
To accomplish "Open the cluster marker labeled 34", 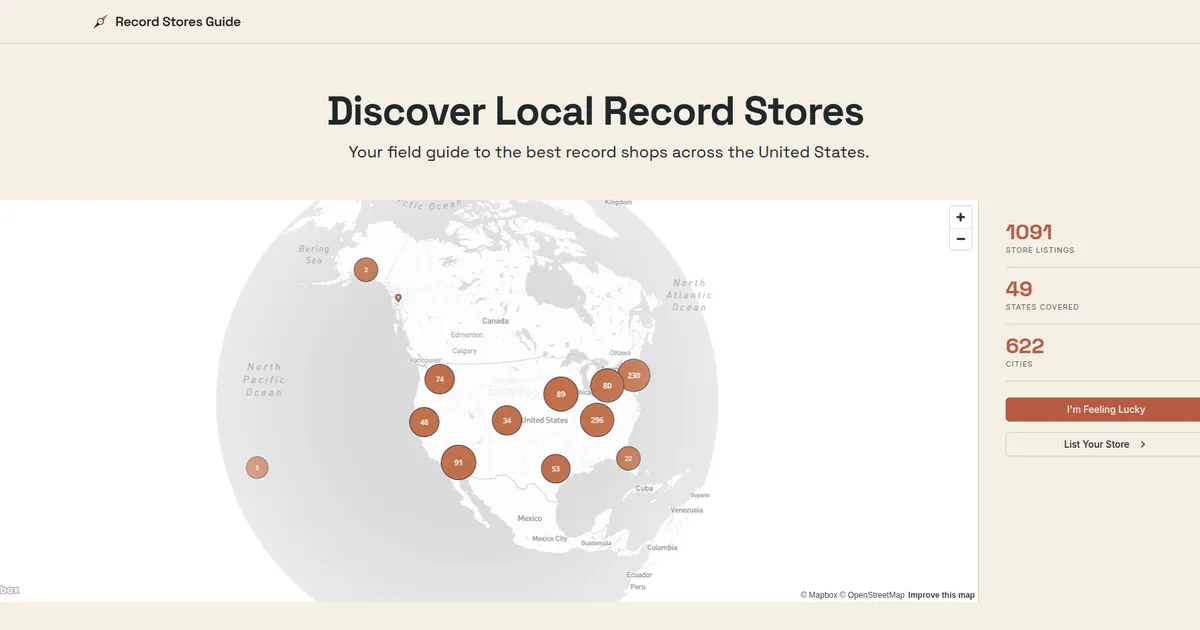I will coord(507,420).
